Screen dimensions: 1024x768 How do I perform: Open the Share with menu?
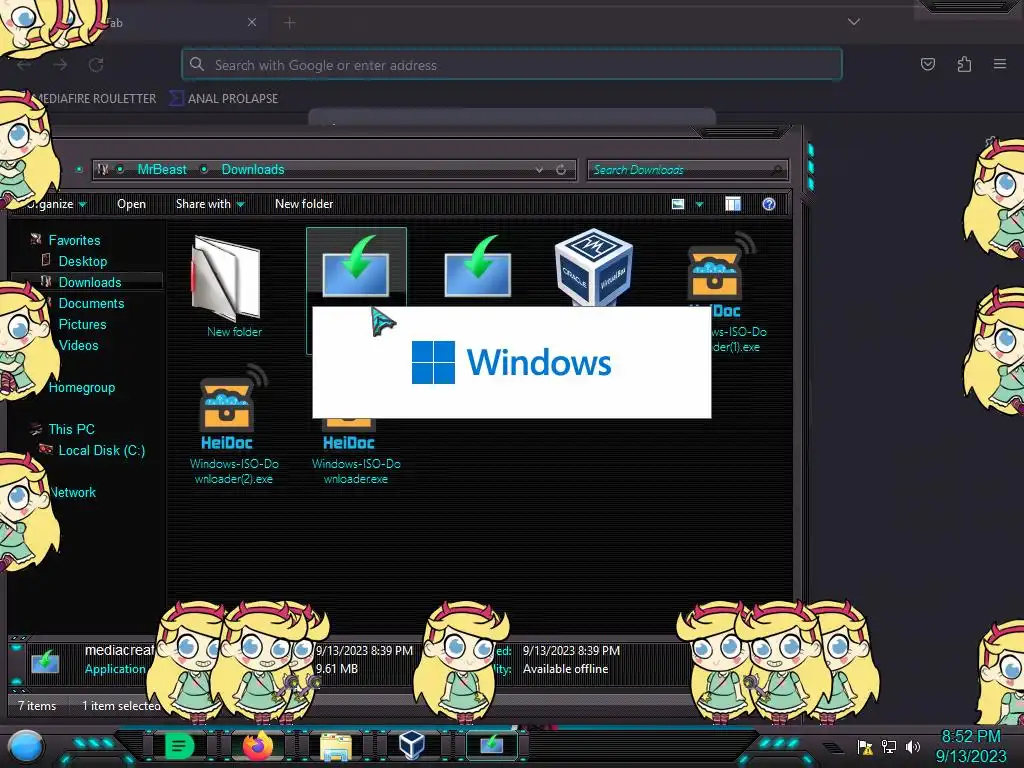pos(210,204)
